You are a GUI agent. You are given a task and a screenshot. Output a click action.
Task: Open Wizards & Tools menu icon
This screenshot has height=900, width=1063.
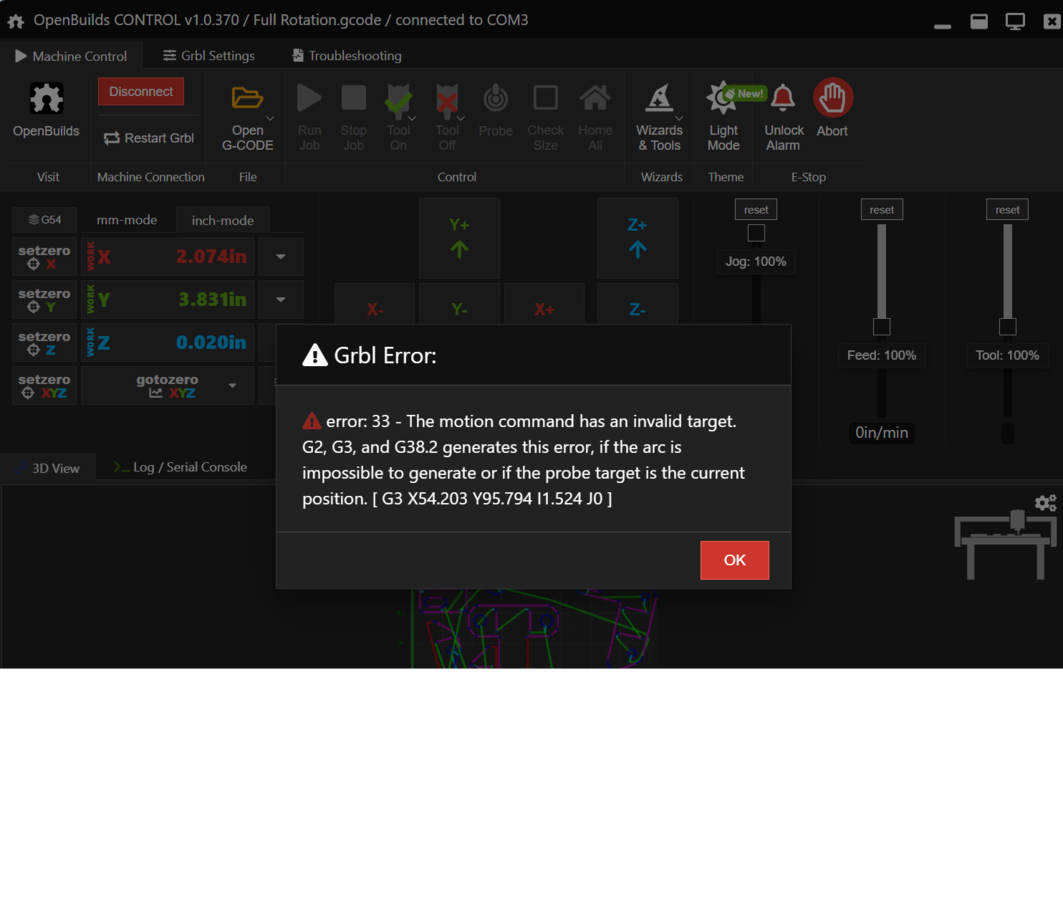click(659, 99)
